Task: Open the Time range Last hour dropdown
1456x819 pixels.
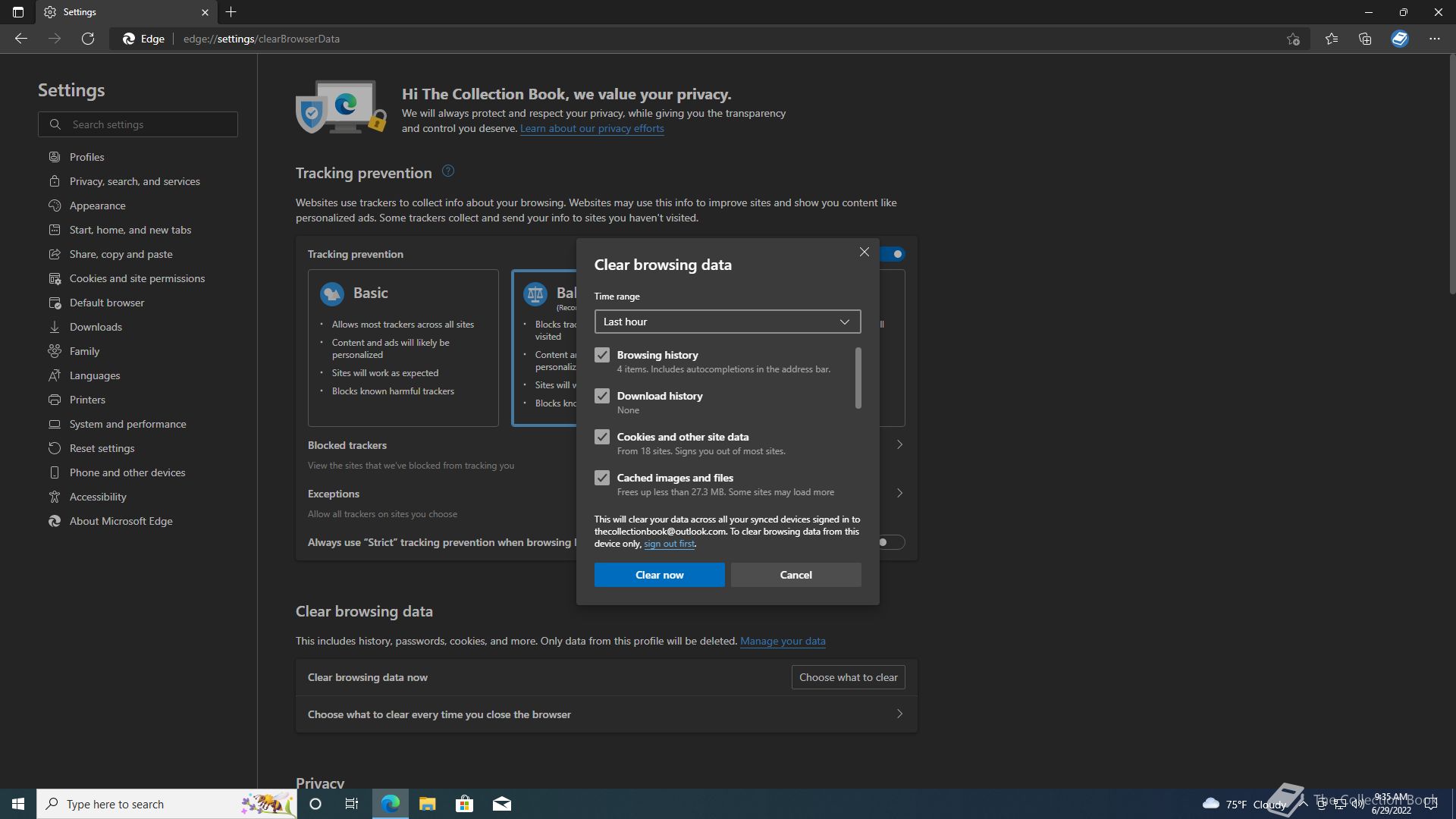Action: click(x=727, y=322)
